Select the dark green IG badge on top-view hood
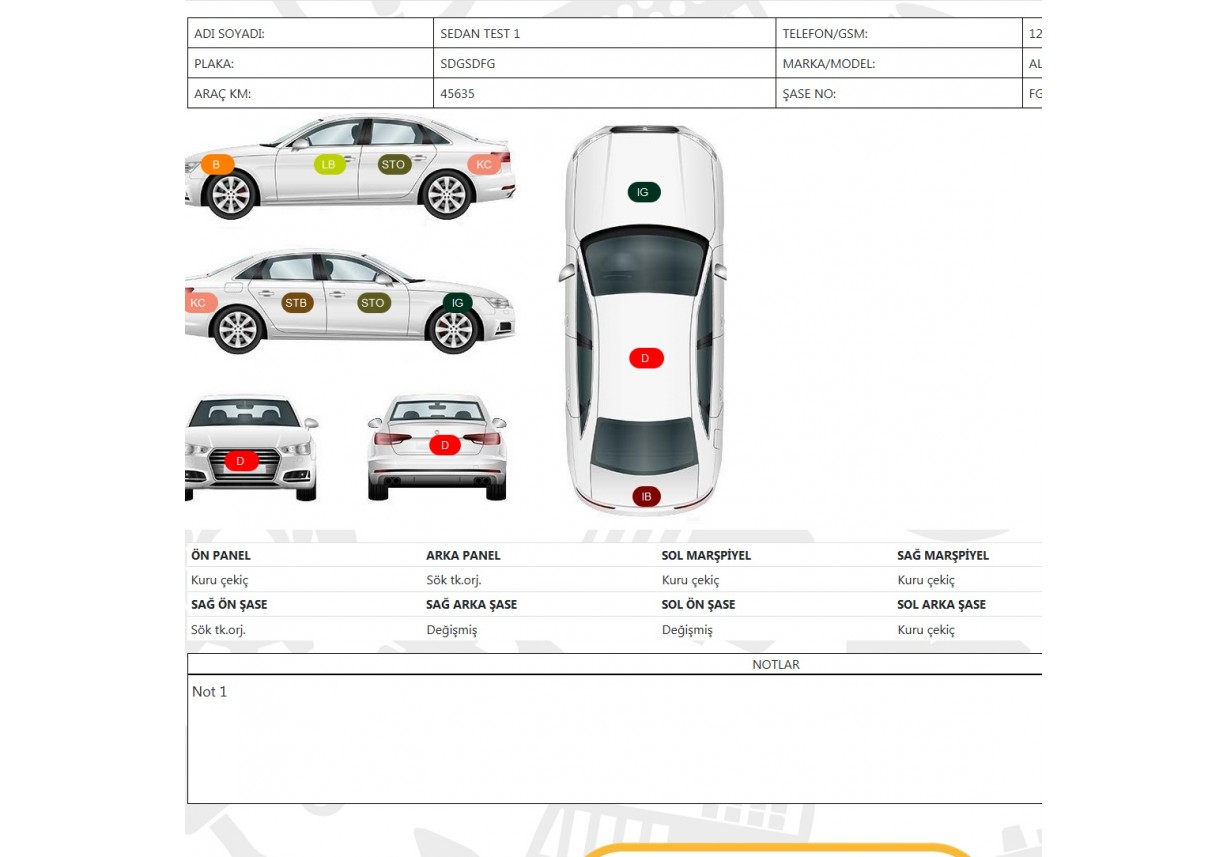Viewport: 1227px width, 857px height. (643, 192)
